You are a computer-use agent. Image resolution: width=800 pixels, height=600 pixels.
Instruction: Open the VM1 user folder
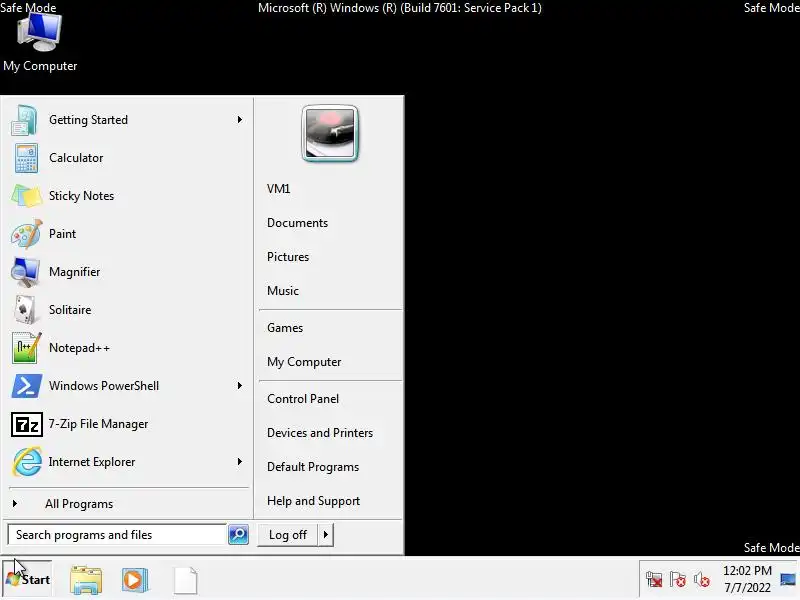click(279, 189)
